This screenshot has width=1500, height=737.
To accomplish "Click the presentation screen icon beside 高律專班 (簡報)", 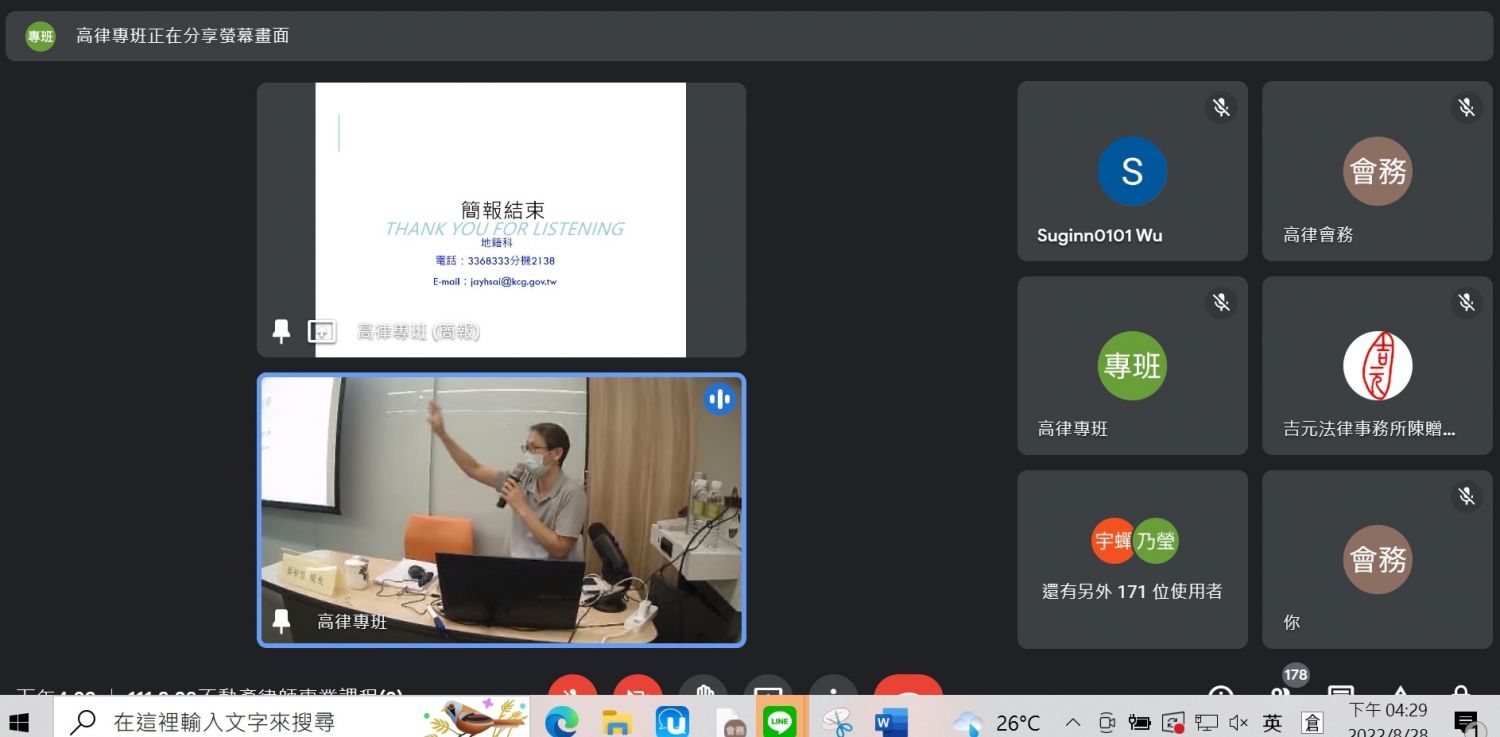I will pyautogui.click(x=321, y=331).
